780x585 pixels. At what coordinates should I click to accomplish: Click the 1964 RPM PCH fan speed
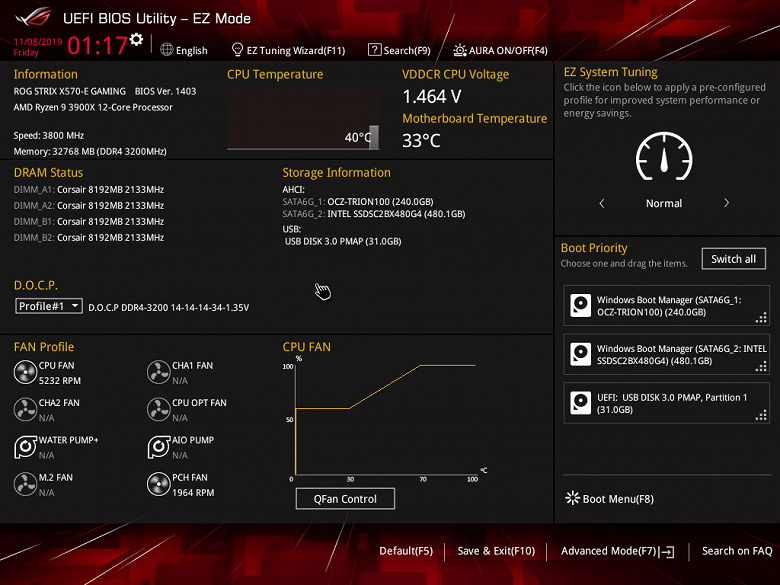[x=193, y=492]
